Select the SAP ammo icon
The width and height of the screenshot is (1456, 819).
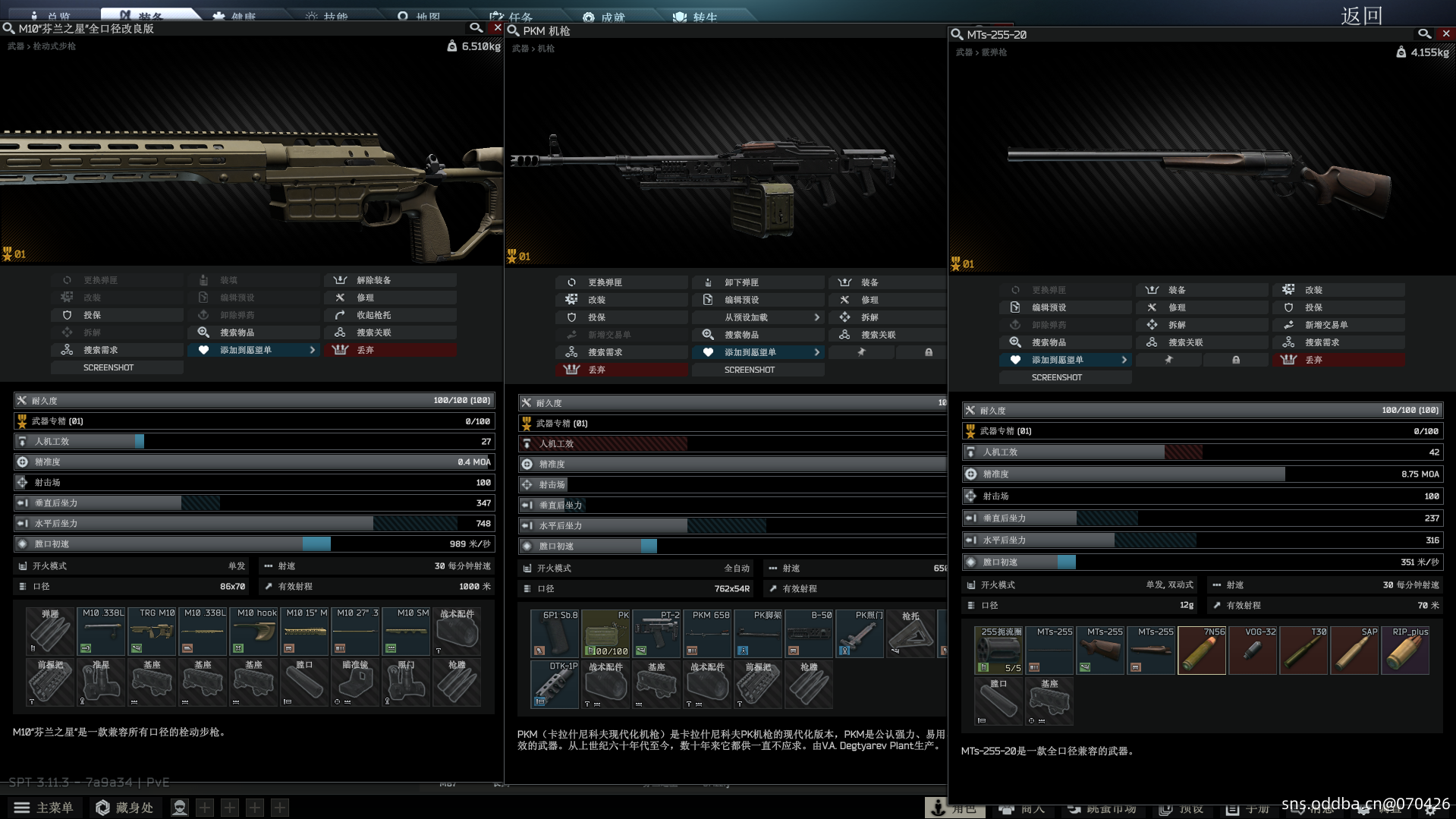(1354, 650)
